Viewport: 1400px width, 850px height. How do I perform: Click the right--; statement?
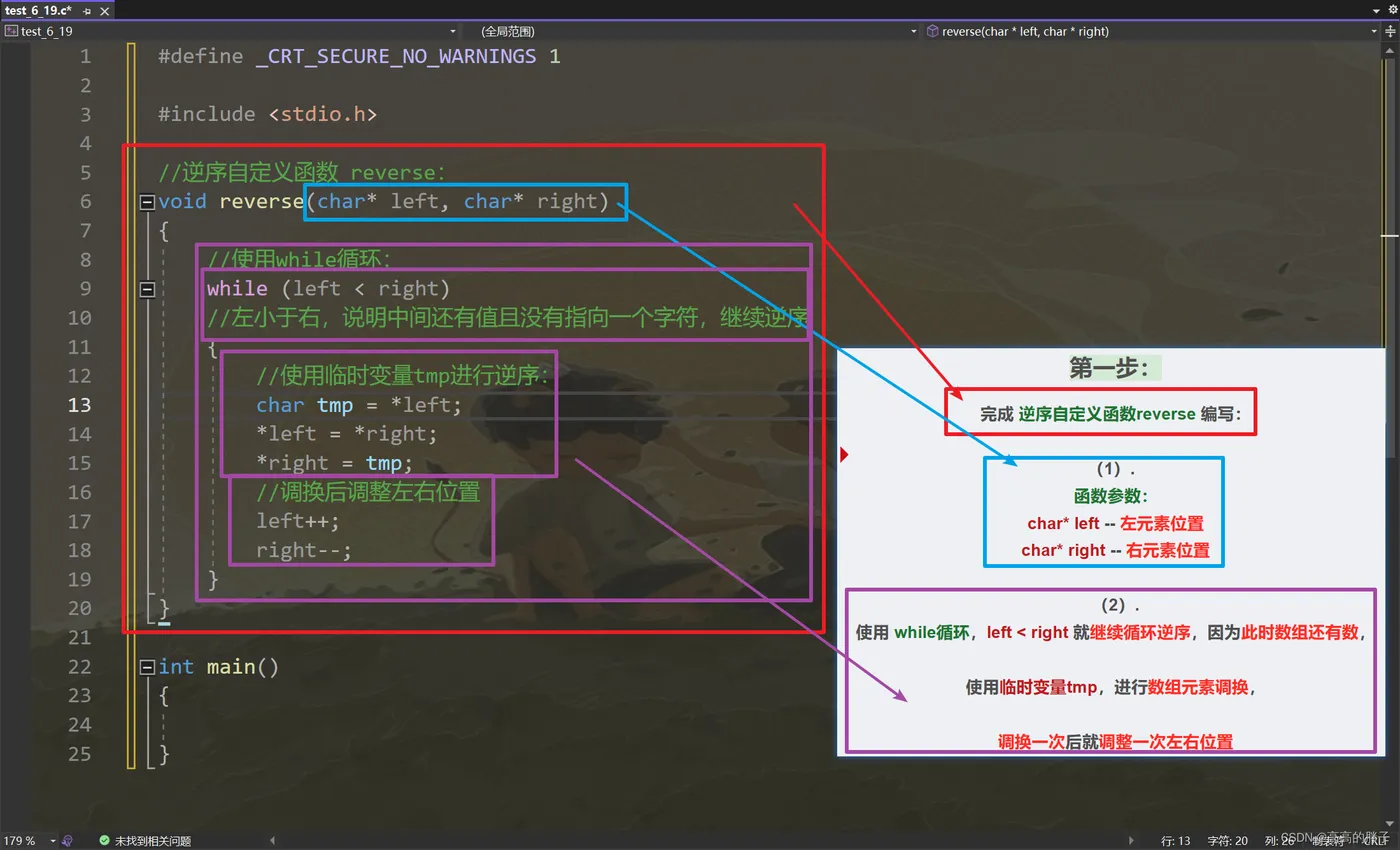click(x=304, y=550)
